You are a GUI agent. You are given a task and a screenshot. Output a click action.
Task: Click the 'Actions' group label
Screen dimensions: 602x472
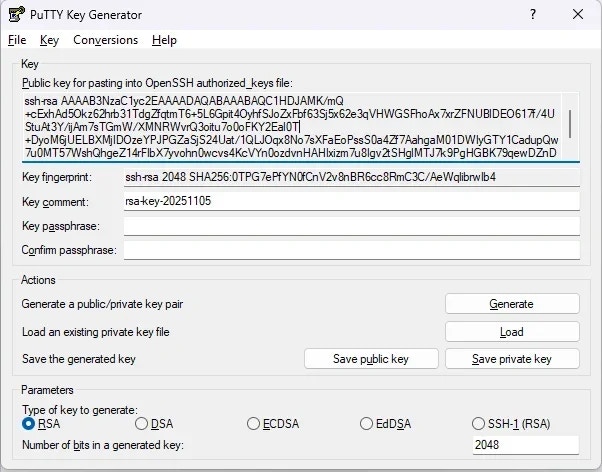pos(38,280)
